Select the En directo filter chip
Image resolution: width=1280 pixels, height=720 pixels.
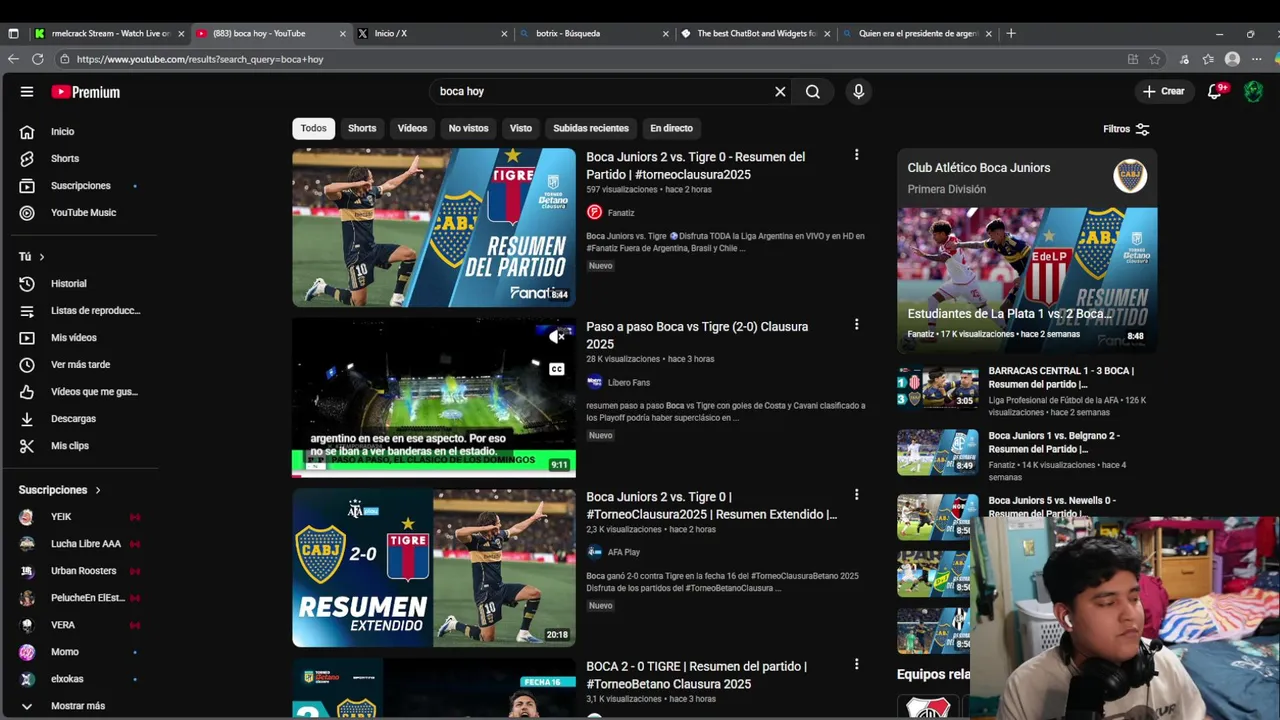pyautogui.click(x=671, y=128)
